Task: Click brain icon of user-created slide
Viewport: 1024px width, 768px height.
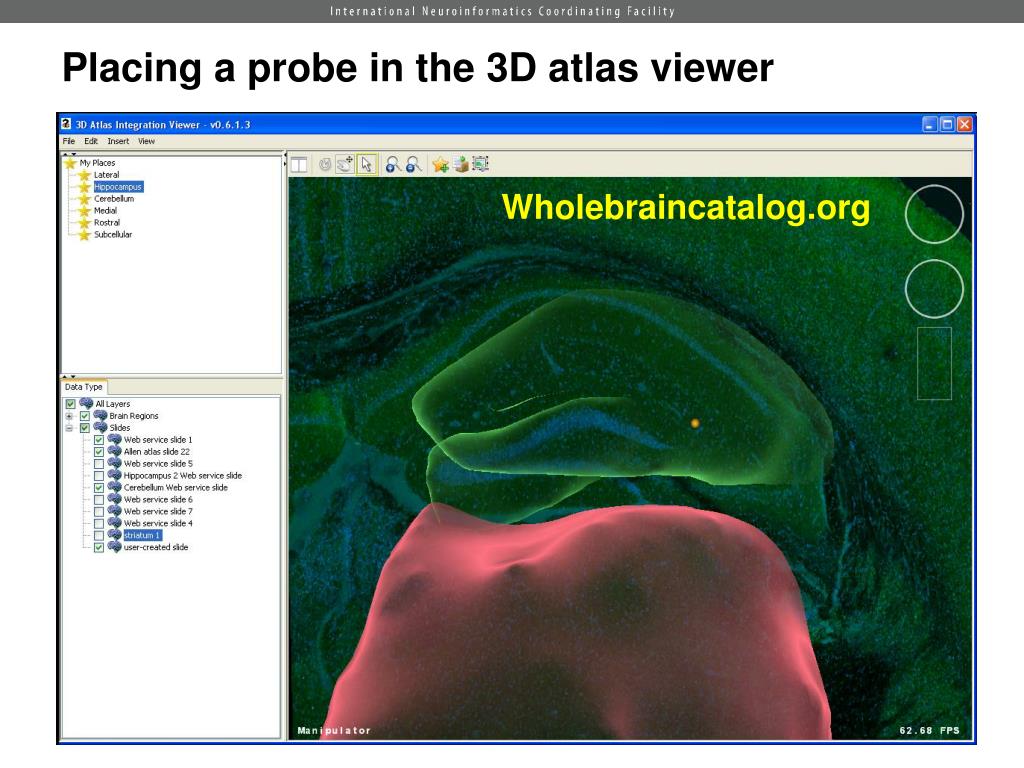Action: [114, 547]
